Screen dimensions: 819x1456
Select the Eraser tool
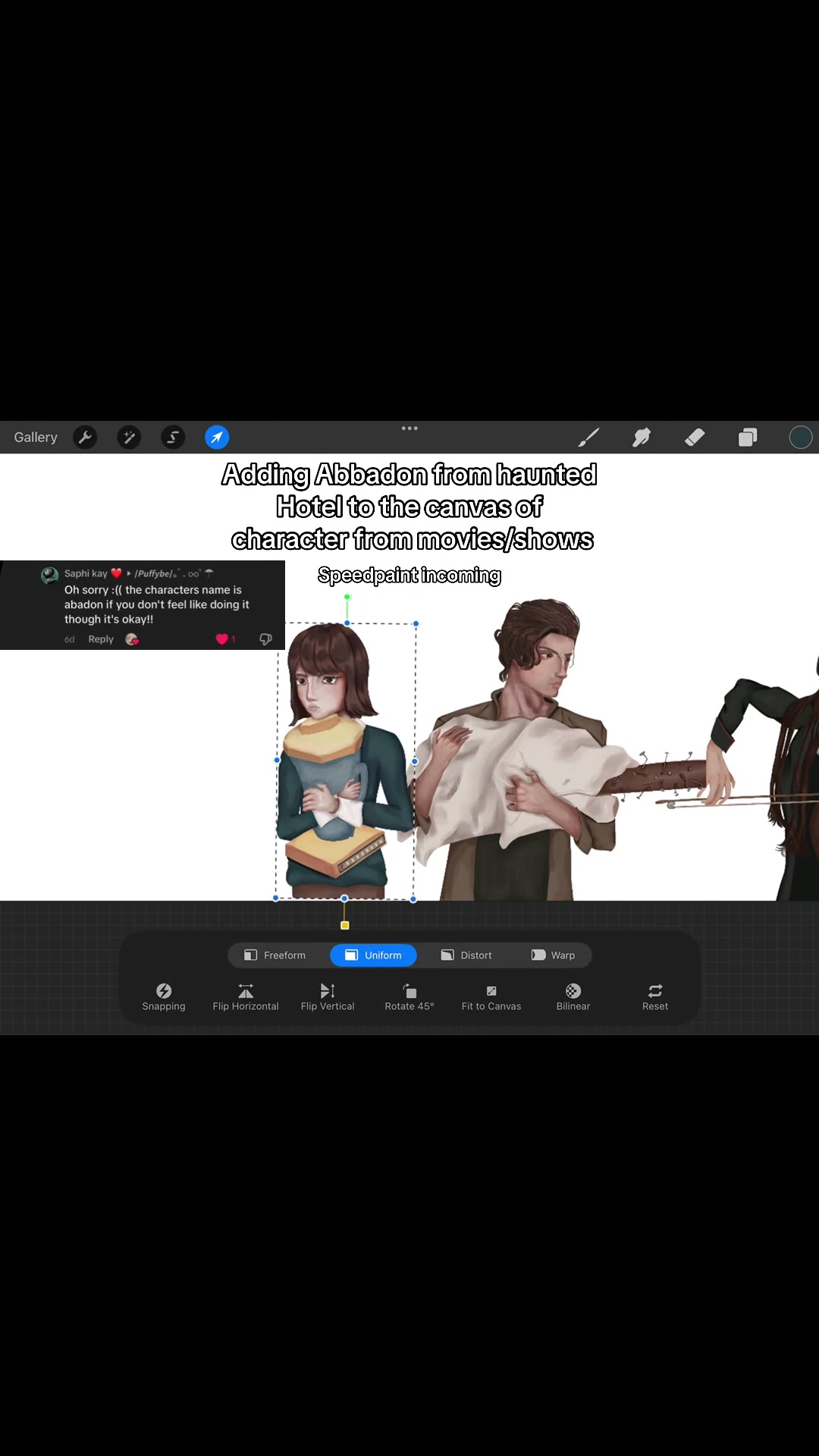695,438
